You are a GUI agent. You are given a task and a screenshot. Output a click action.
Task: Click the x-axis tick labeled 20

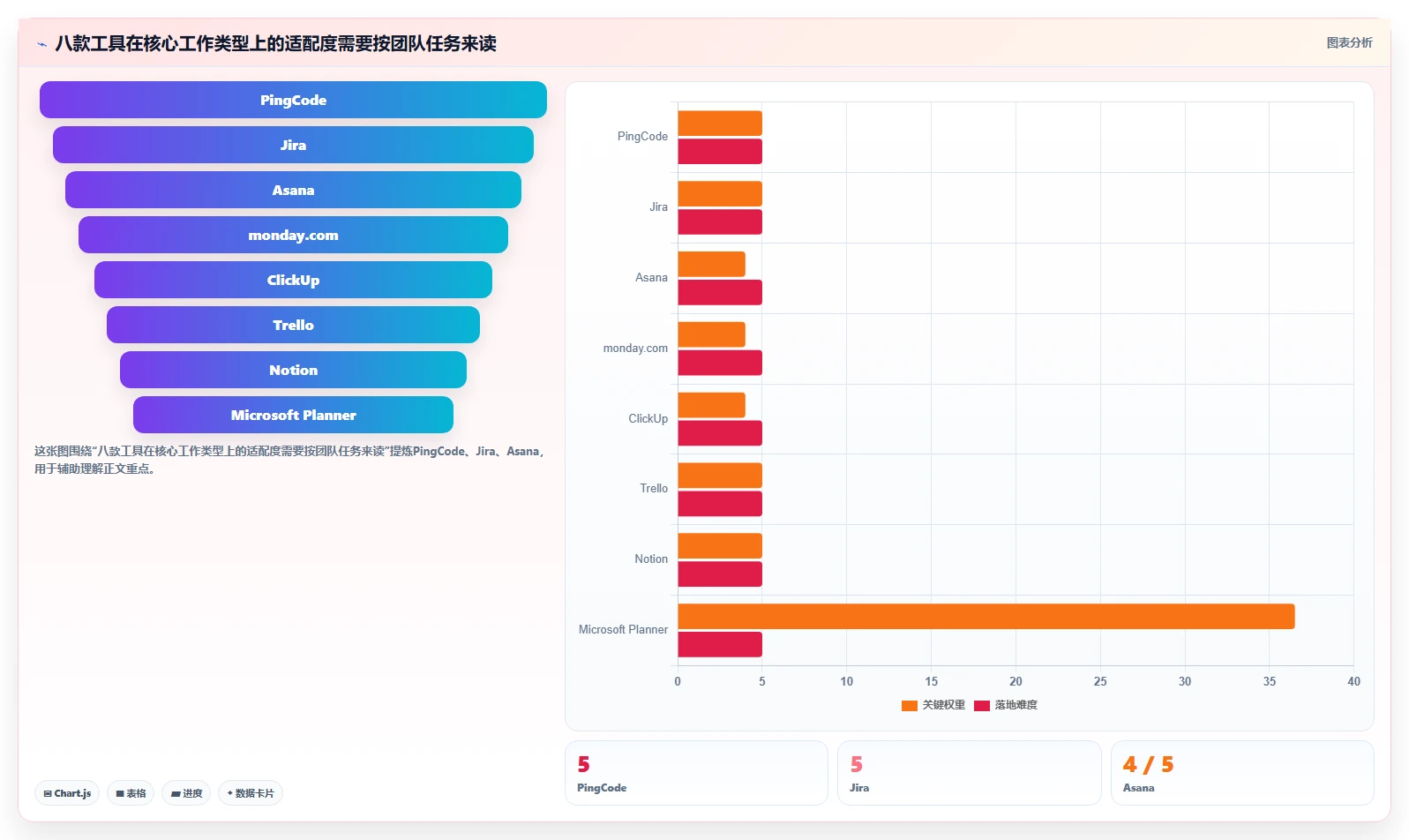tap(1016, 681)
